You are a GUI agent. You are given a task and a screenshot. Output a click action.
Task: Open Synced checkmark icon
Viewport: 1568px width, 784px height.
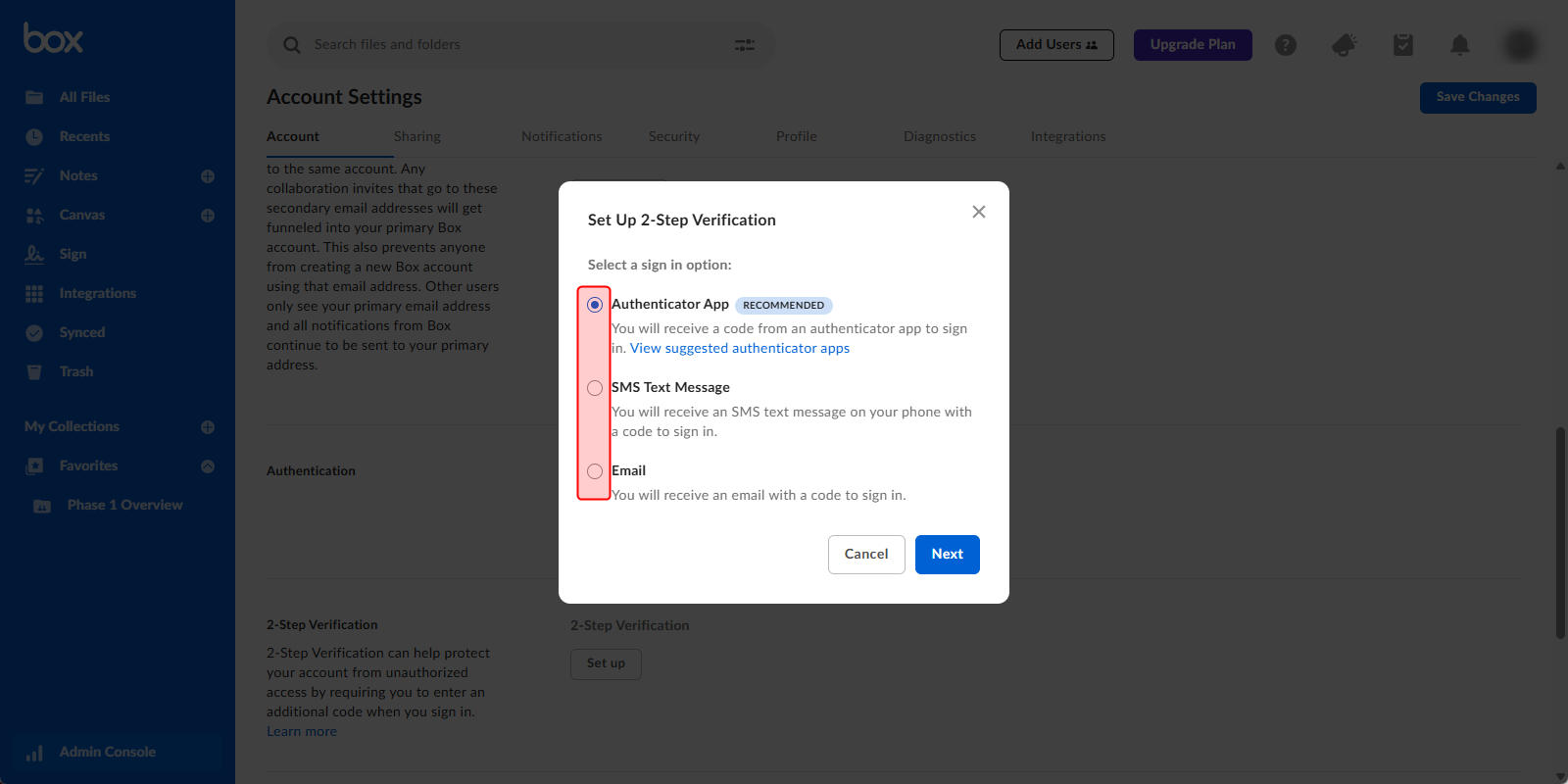tap(34, 332)
